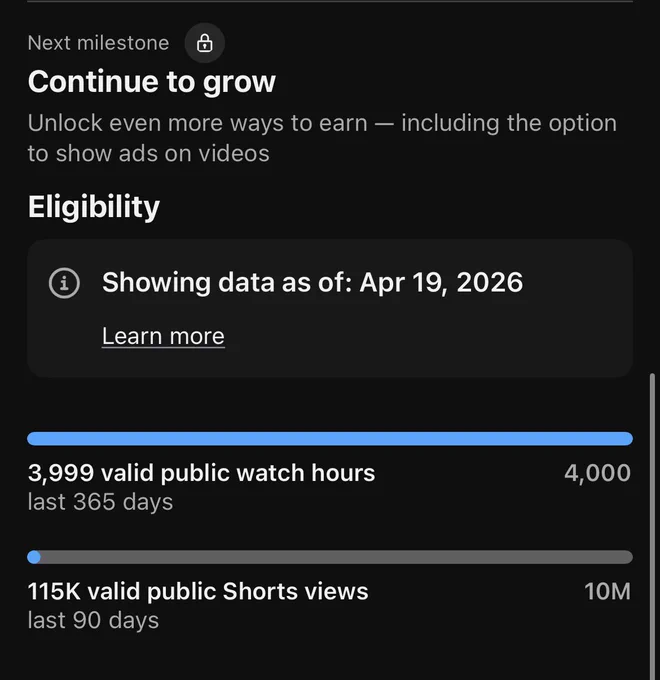Click the vertical scrollbar on right edge
Viewport: 660px width, 680px height.
[x=652, y=526]
